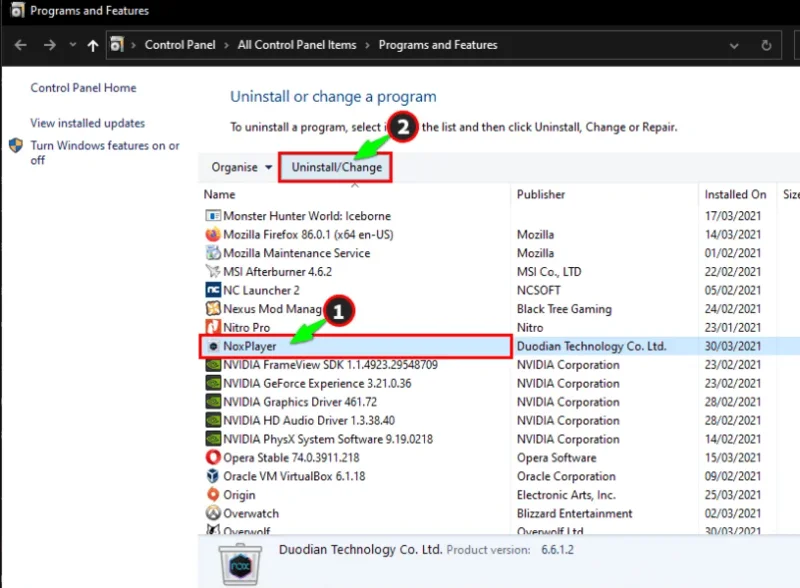Select NVIDIA Graphics Driver icon
Image resolution: width=800 pixels, height=588 pixels.
pyautogui.click(x=213, y=402)
